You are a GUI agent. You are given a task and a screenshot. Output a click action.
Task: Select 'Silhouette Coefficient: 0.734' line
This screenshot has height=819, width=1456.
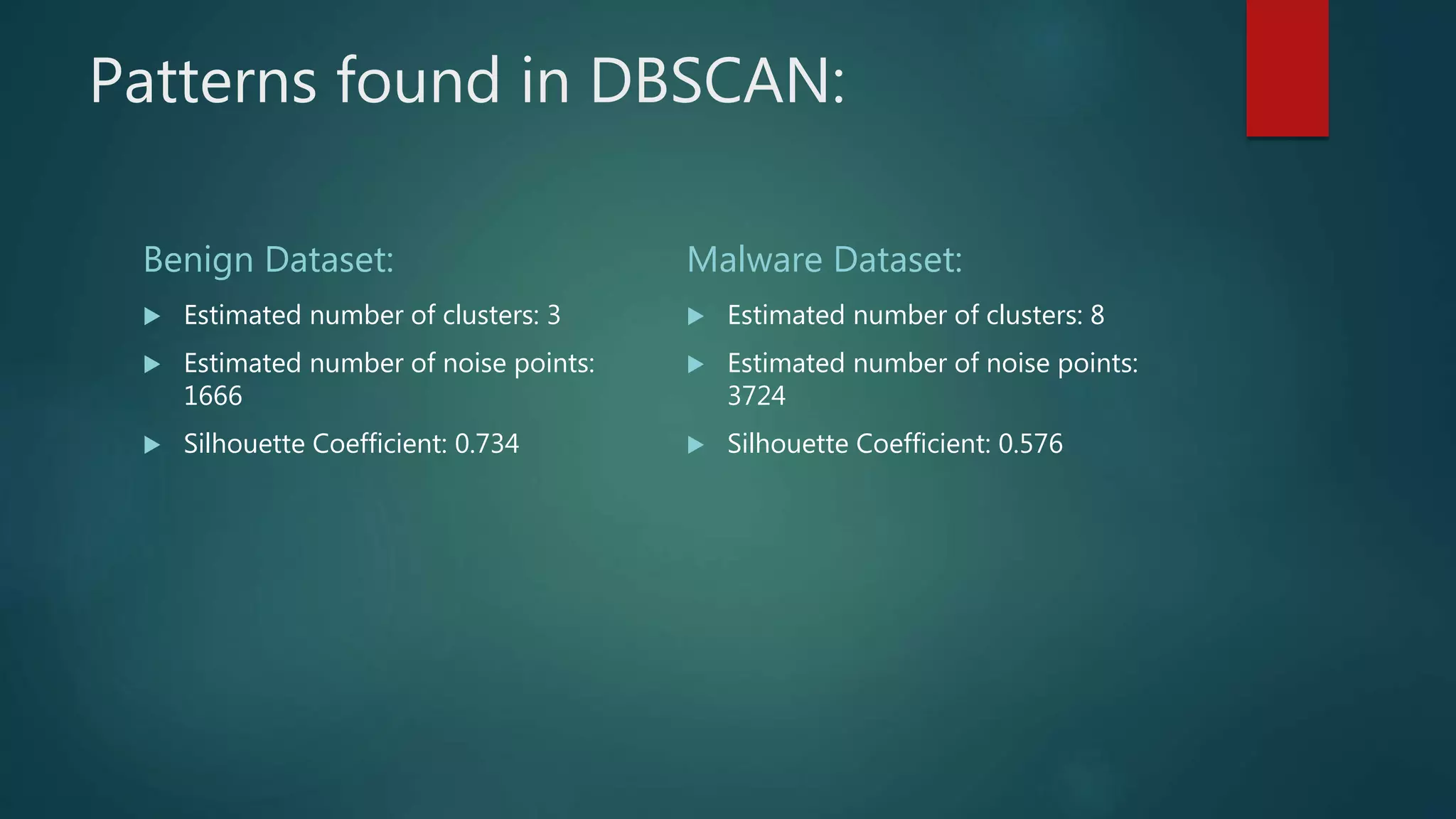pos(351,444)
